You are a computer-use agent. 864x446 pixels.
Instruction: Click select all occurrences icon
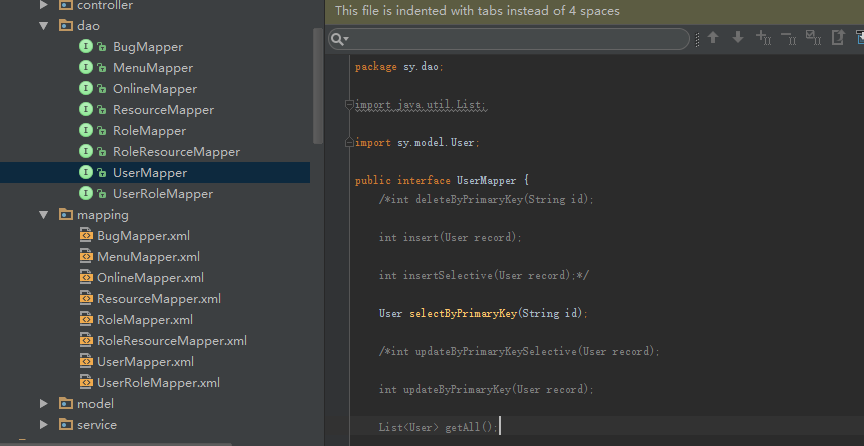click(x=813, y=38)
